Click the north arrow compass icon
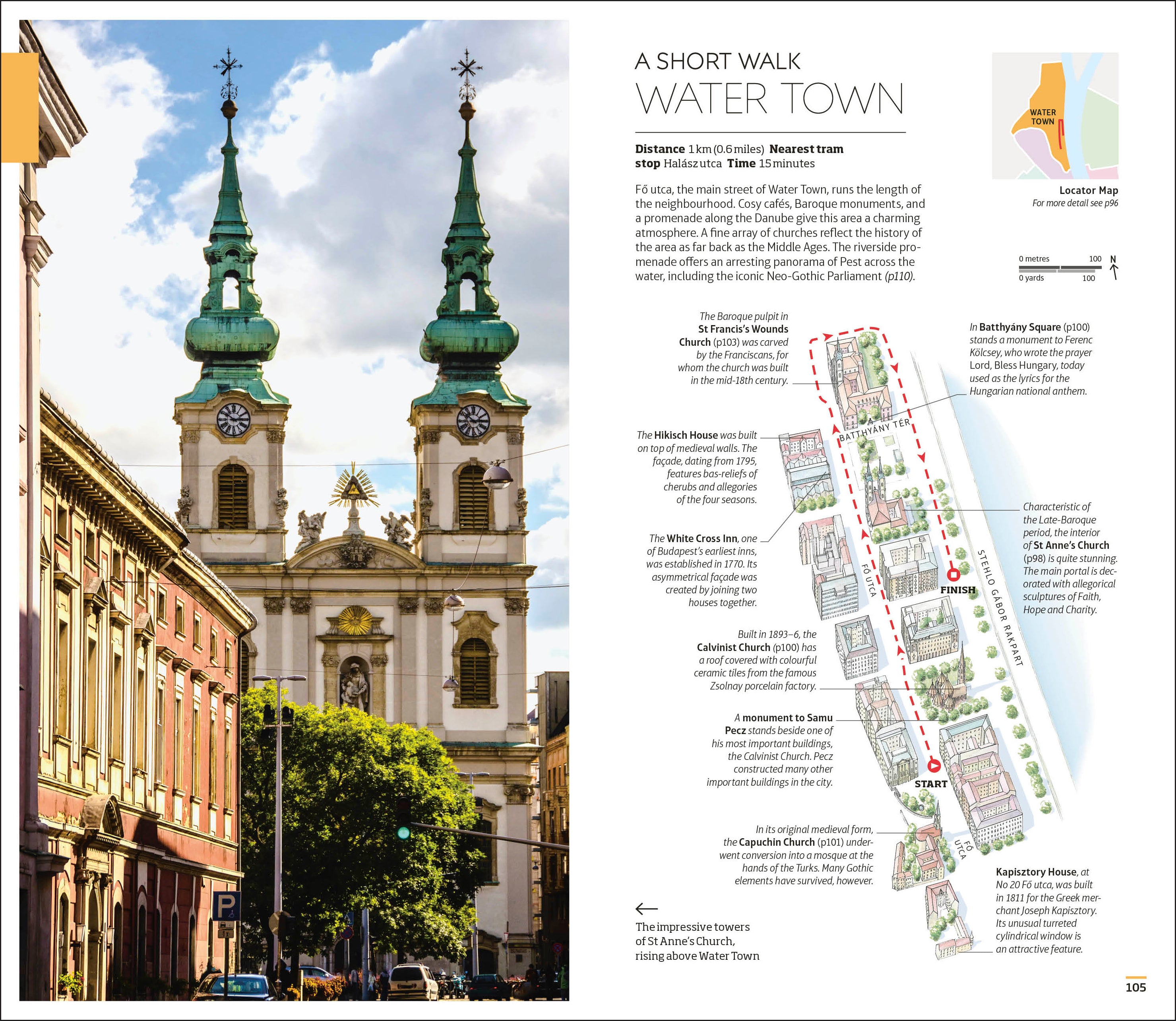 point(1113,267)
